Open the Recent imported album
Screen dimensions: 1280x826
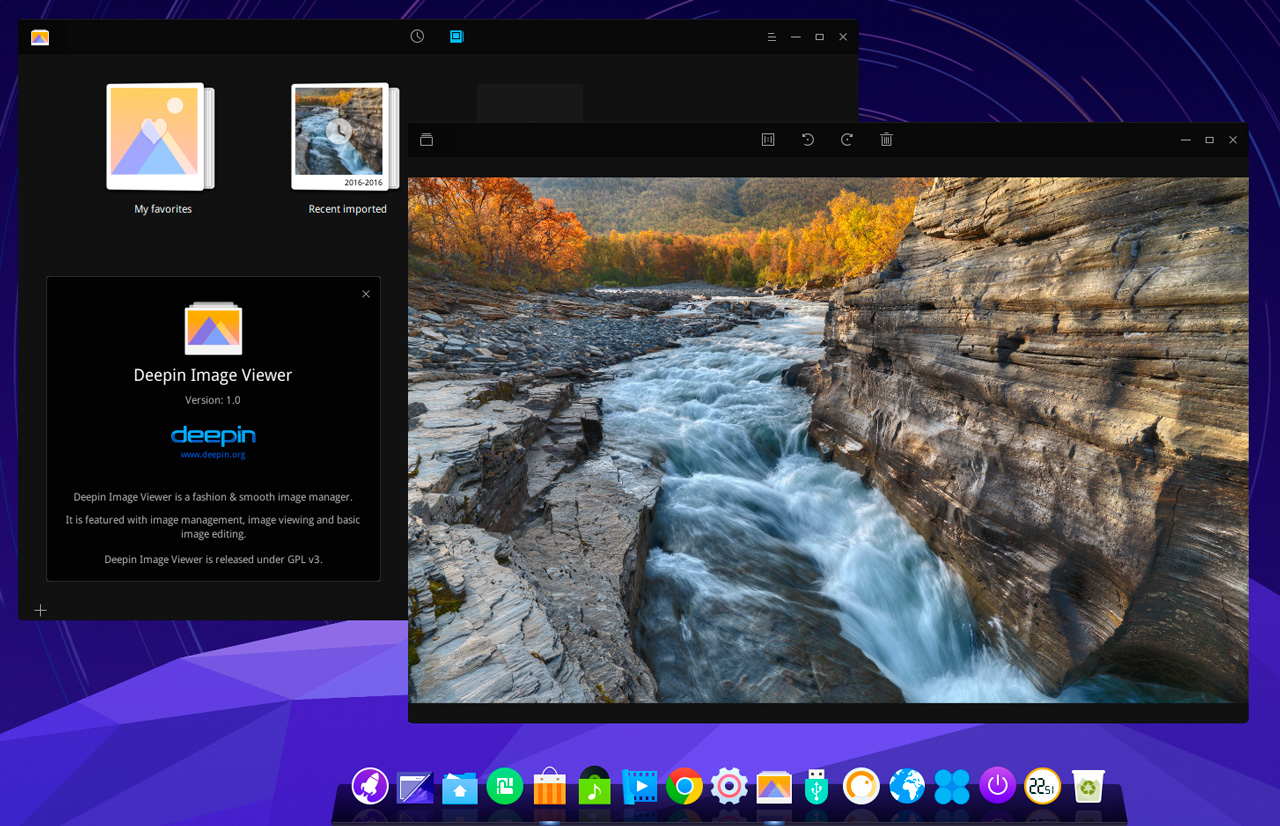pos(342,137)
